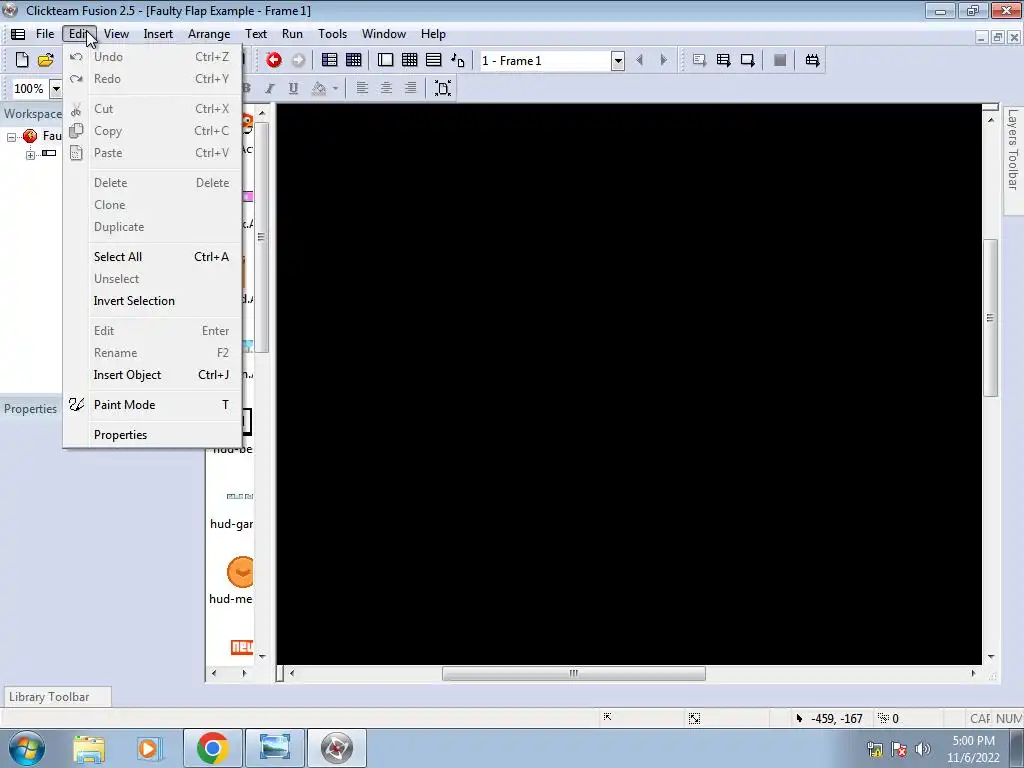Screen dimensions: 1024x768
Task: Open the Help menu
Action: 433,34
